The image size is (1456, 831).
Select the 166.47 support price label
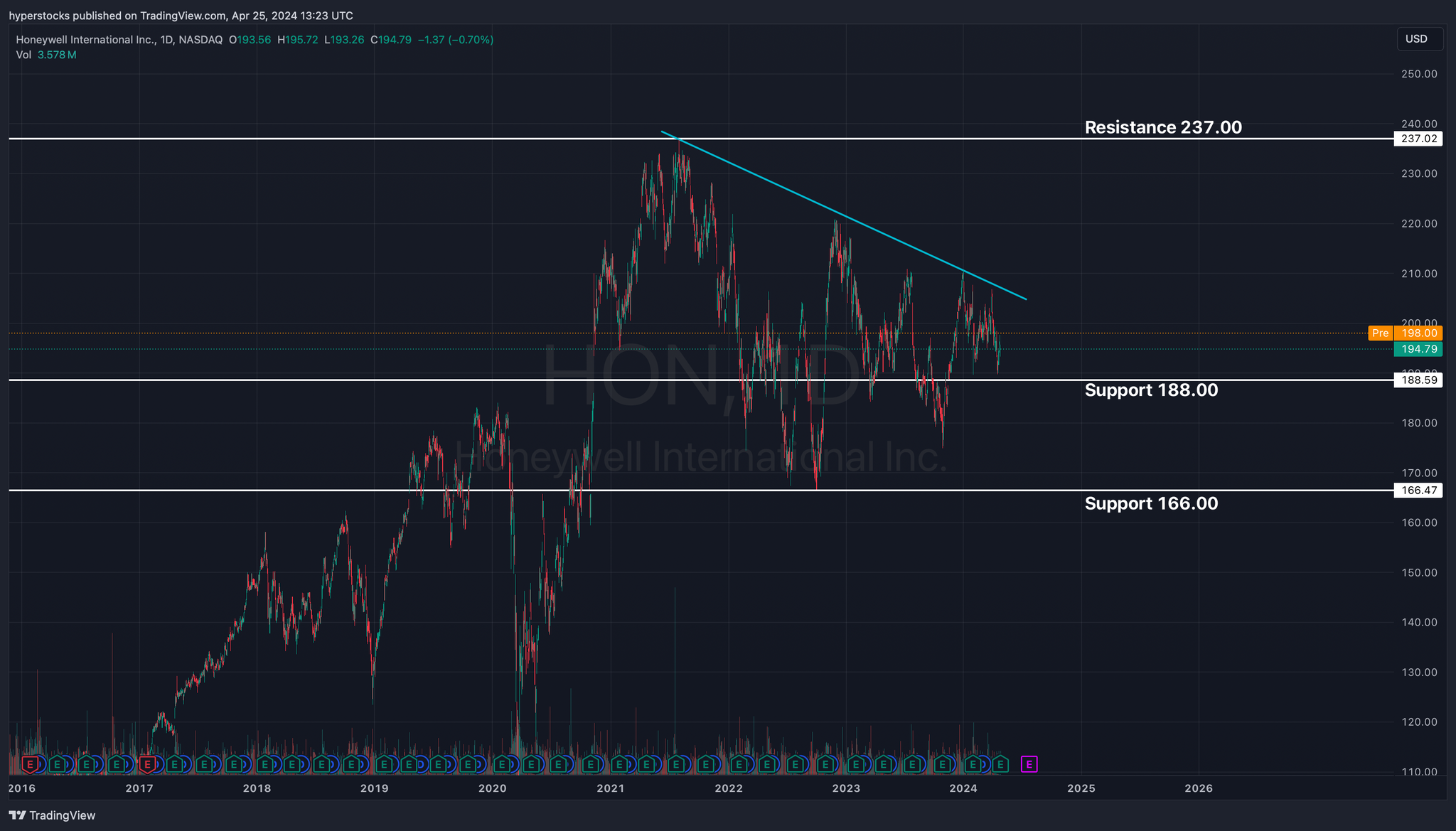pos(1418,490)
